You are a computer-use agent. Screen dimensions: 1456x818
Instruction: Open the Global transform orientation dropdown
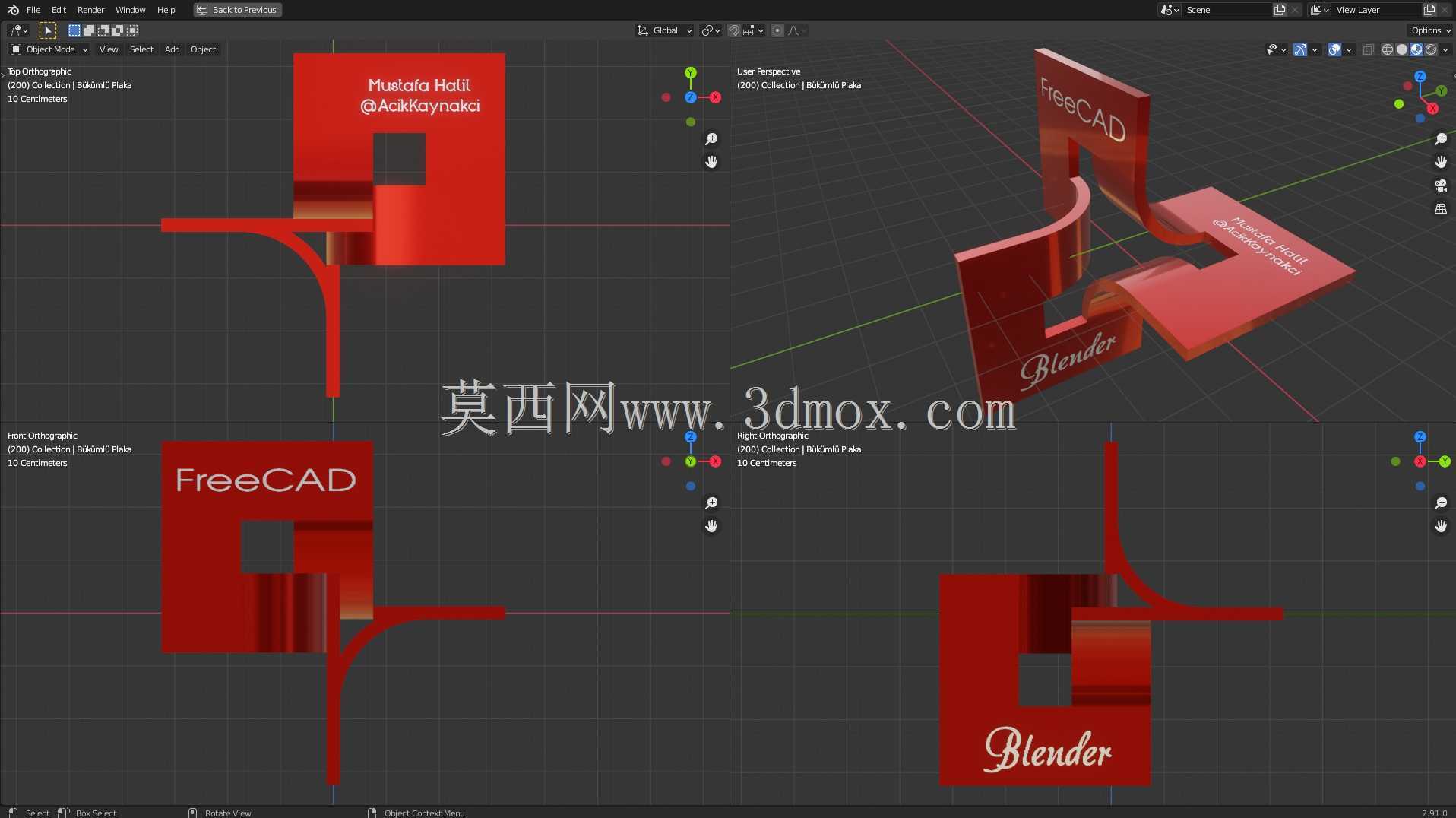point(665,30)
